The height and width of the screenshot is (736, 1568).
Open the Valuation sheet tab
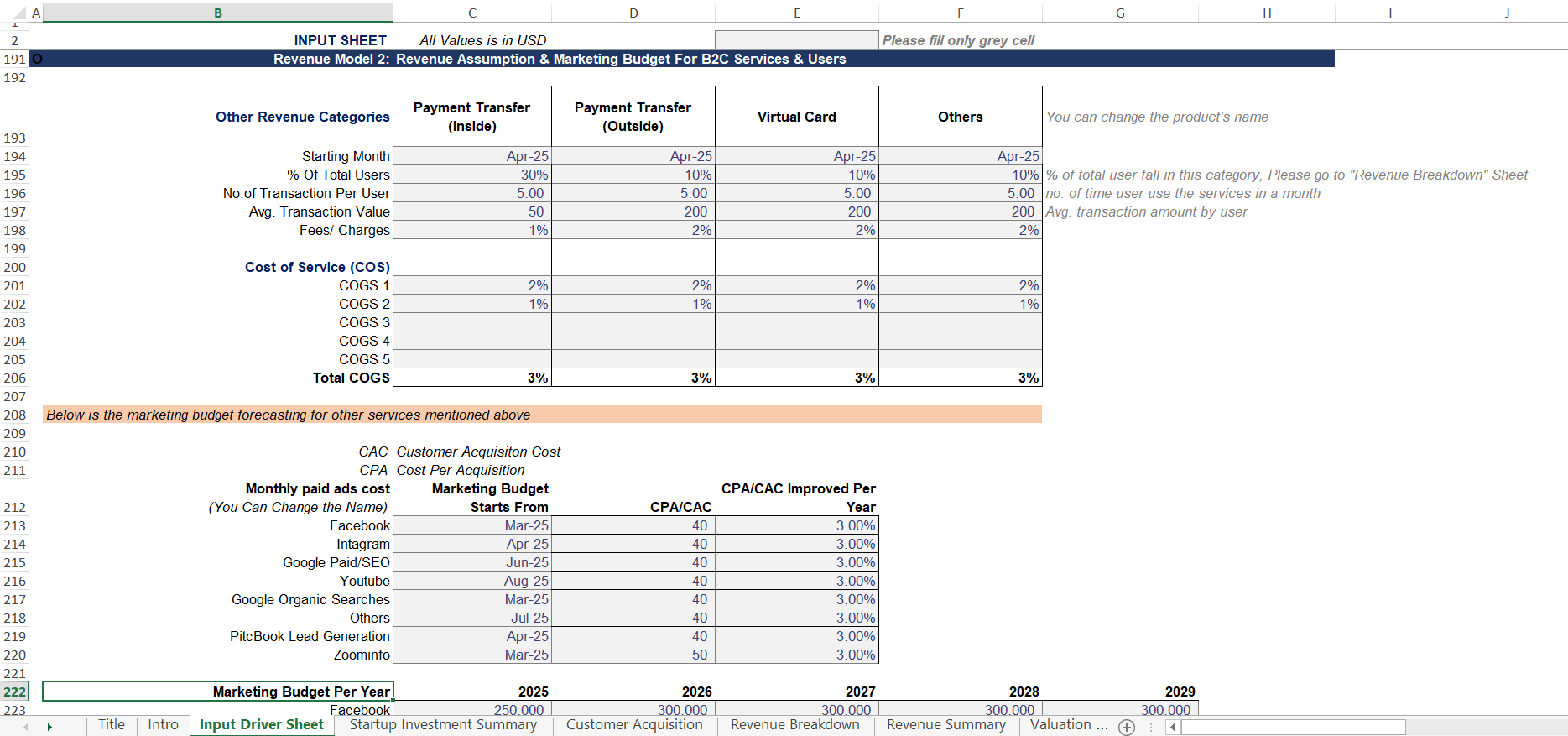[x=1068, y=725]
